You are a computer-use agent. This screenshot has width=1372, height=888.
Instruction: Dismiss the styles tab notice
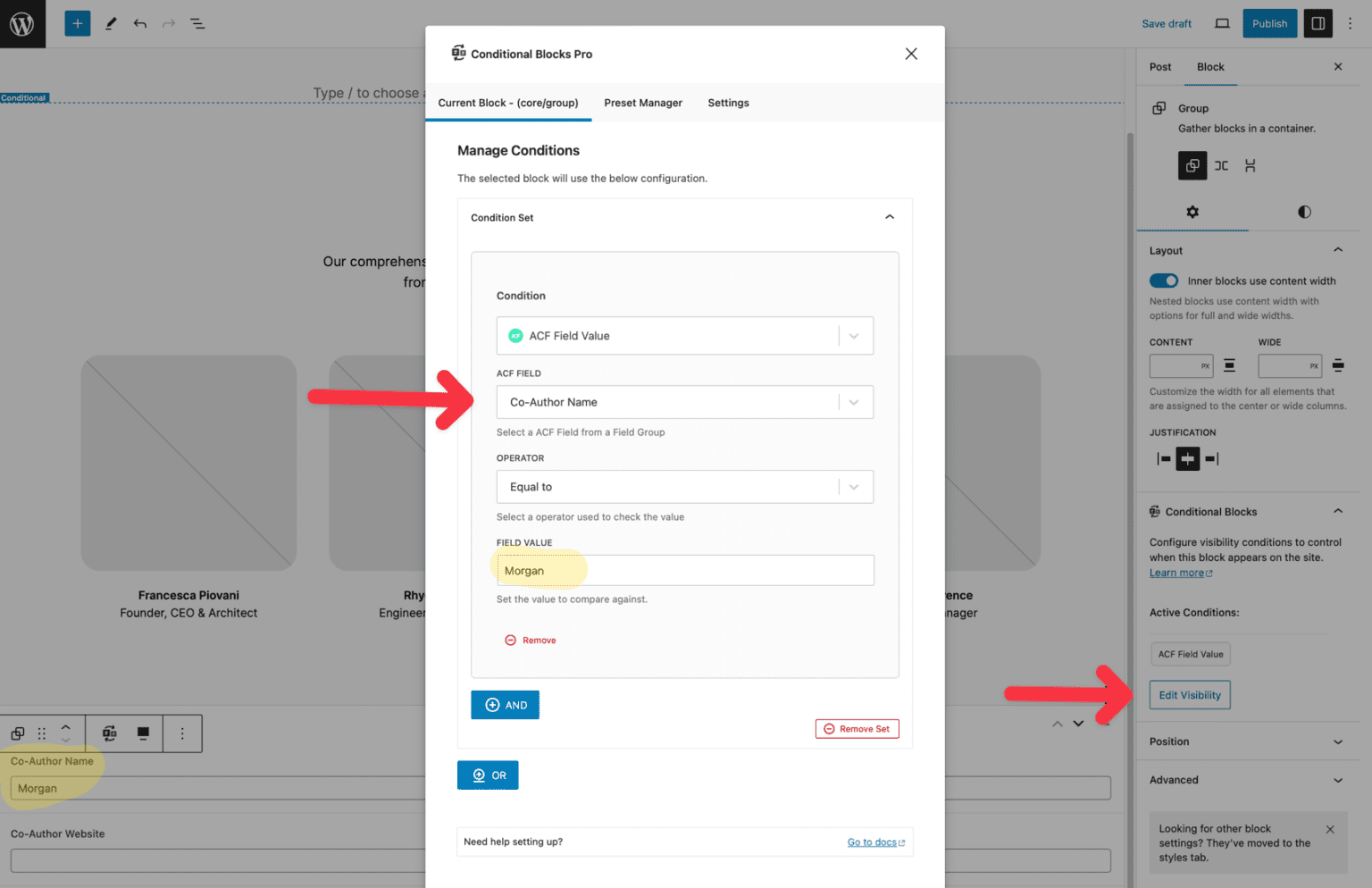click(x=1330, y=829)
